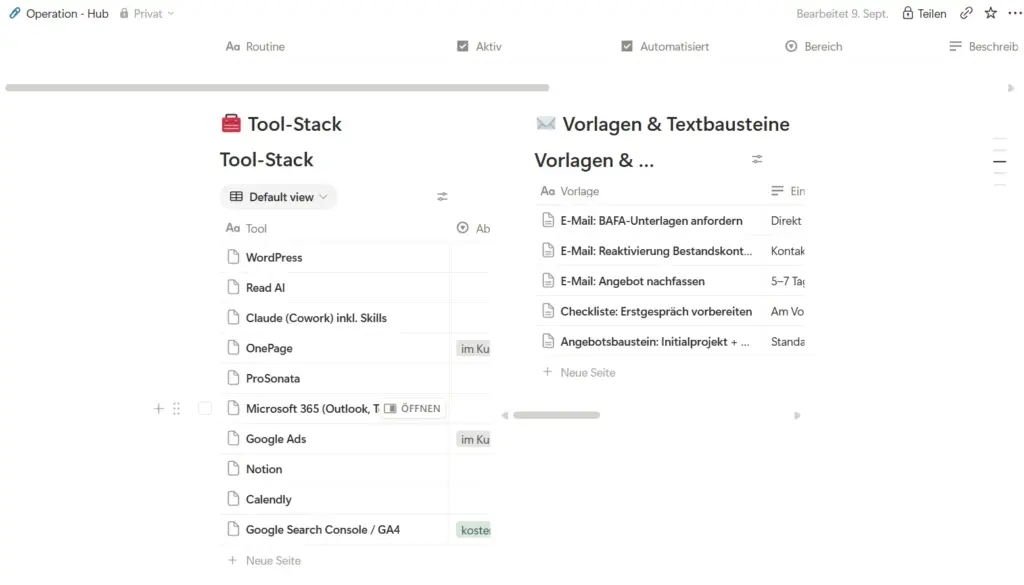This screenshot has height=585, width=1024.
Task: Click the page outline marker on right edge
Action: point(1000,161)
